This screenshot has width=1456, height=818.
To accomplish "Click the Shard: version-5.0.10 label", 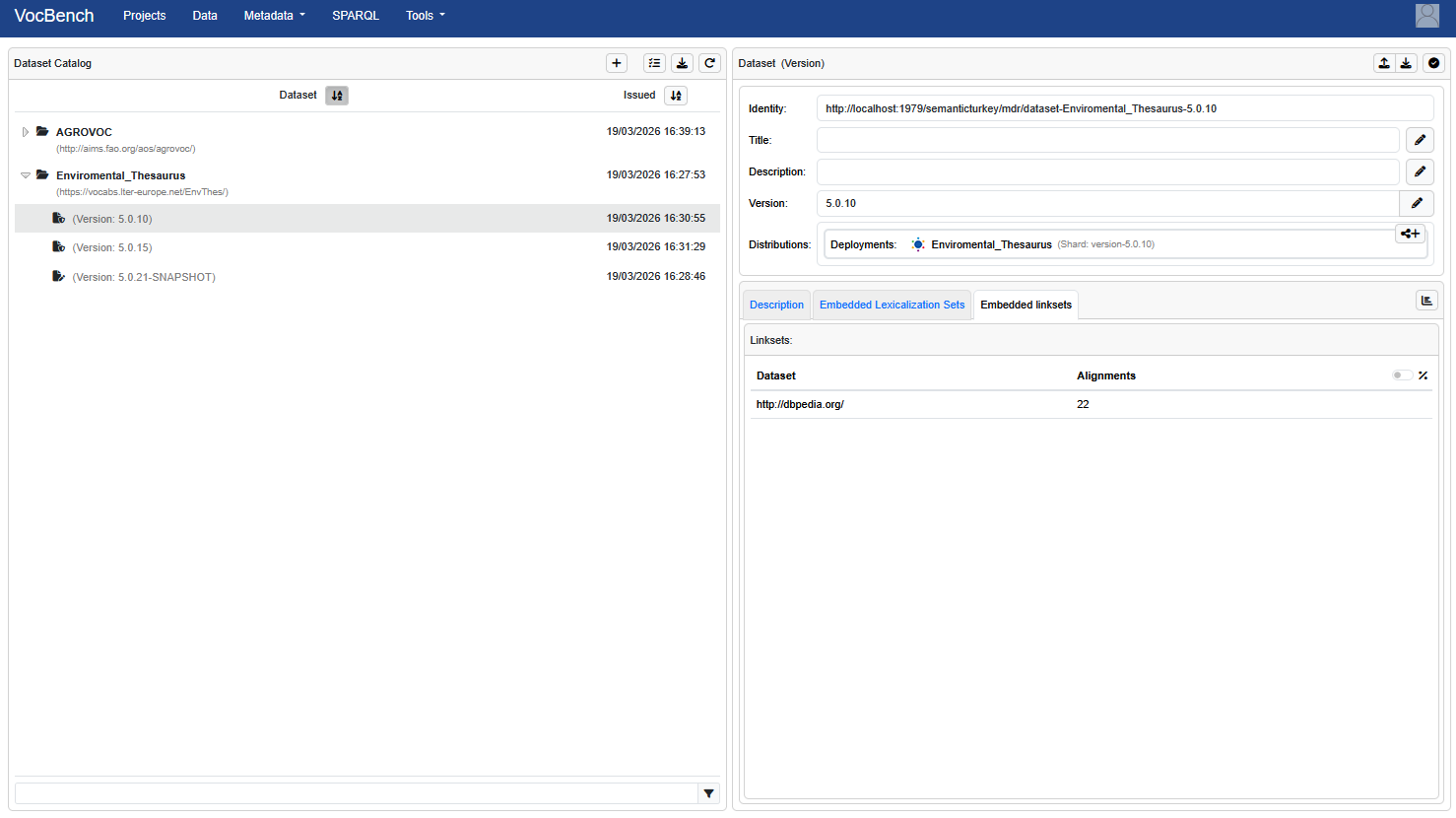I will [1106, 244].
